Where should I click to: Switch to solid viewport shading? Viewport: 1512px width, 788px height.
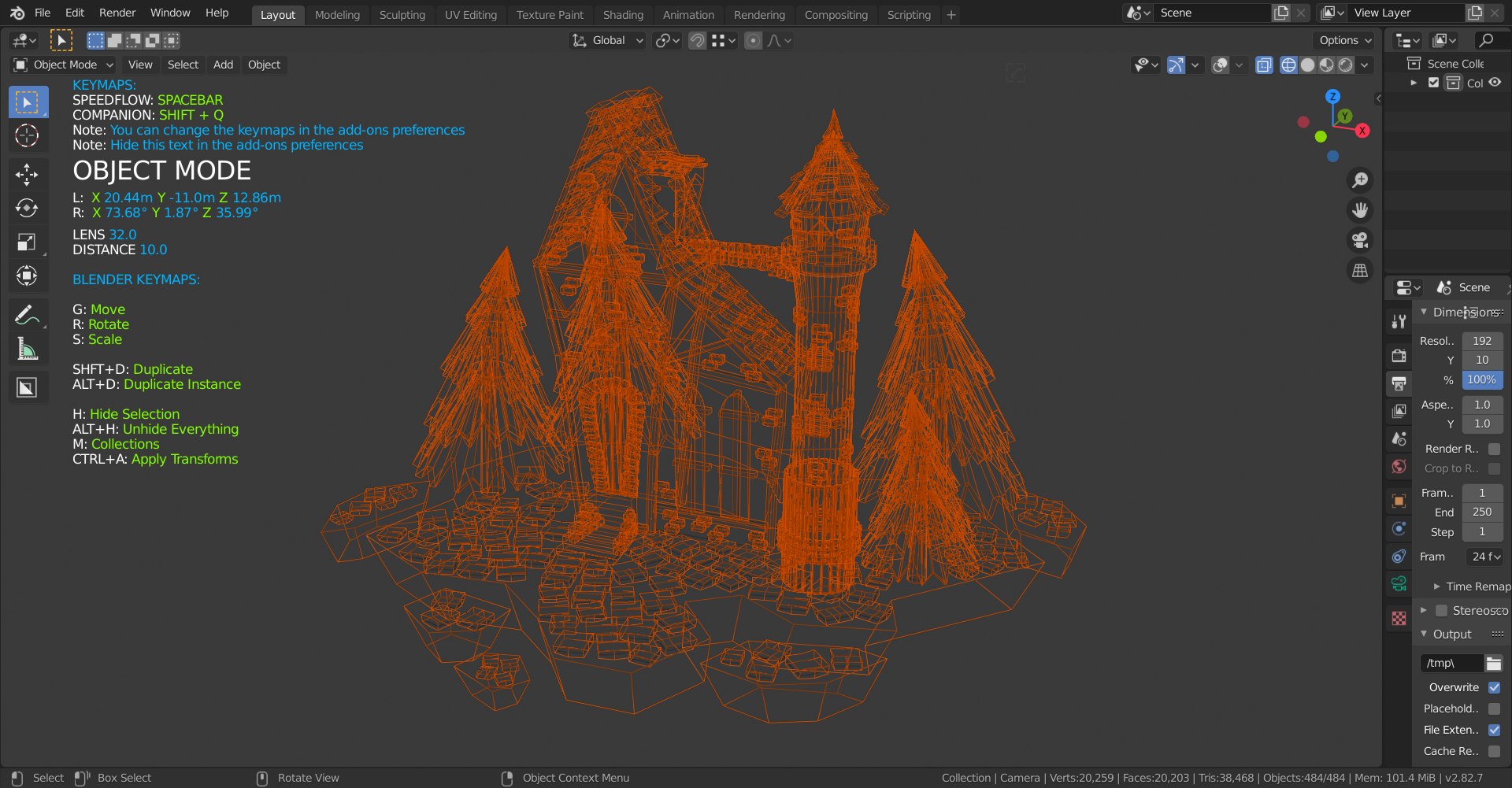pos(1307,65)
